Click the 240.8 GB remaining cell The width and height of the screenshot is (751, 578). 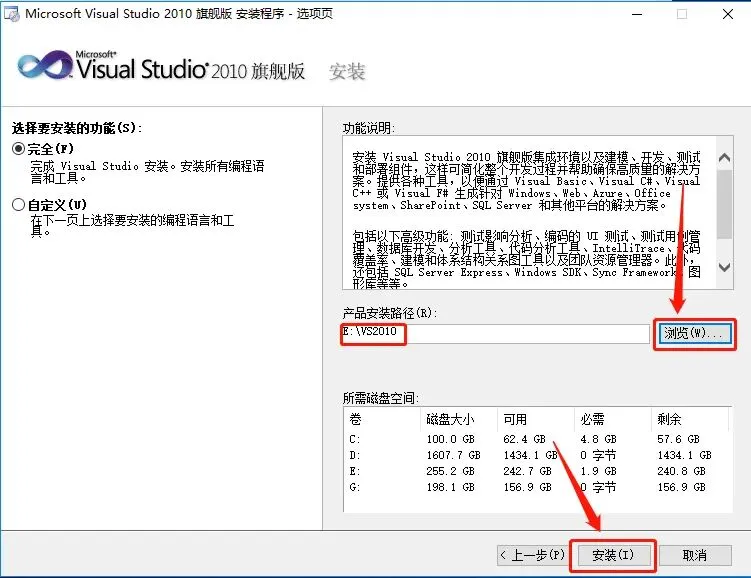coord(681,471)
